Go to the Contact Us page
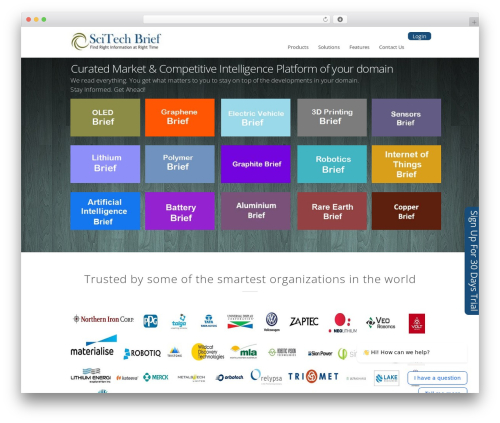Viewport: 500px width, 423px height. tap(391, 47)
